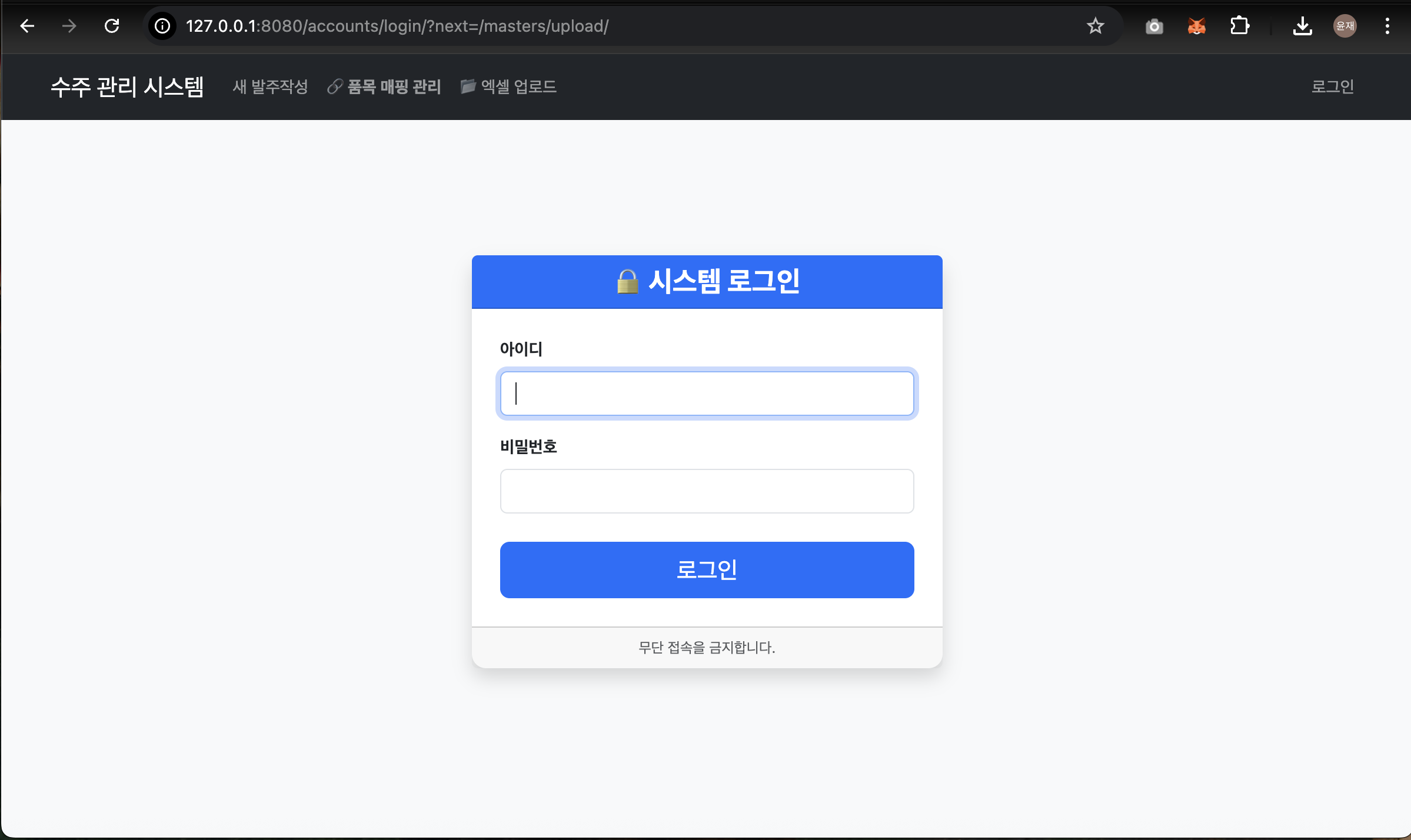Viewport: 1411px width, 840px height.
Task: Open the MetaMask fox extension
Action: point(1196,26)
